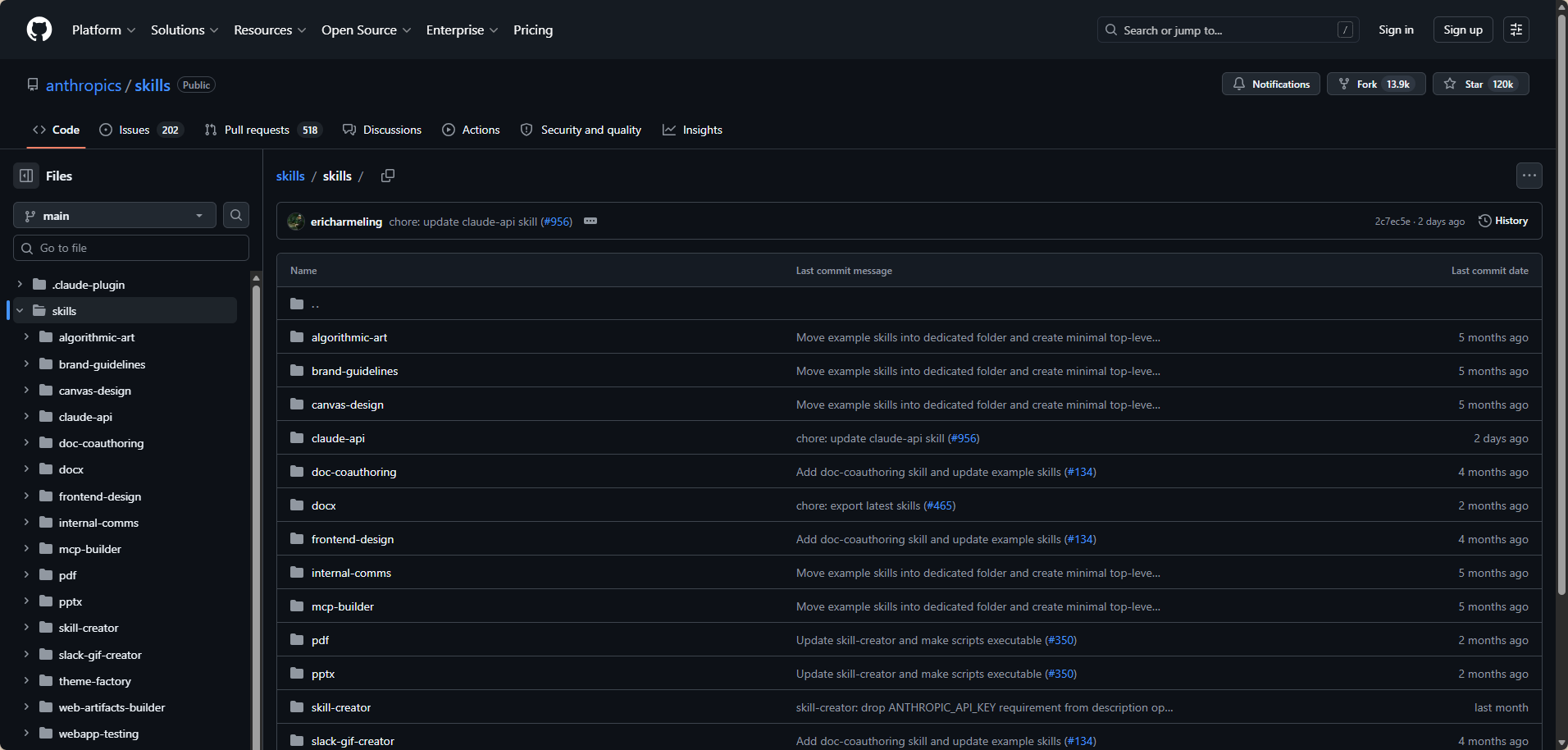Open pull request #465 link in docx row
Viewport: 1568px width, 750px height.
[x=939, y=505]
